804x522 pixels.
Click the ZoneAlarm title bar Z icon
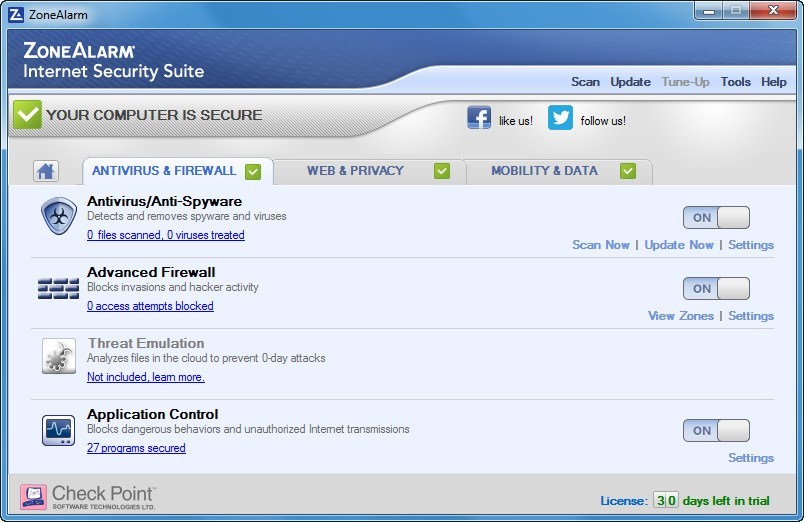click(16, 14)
